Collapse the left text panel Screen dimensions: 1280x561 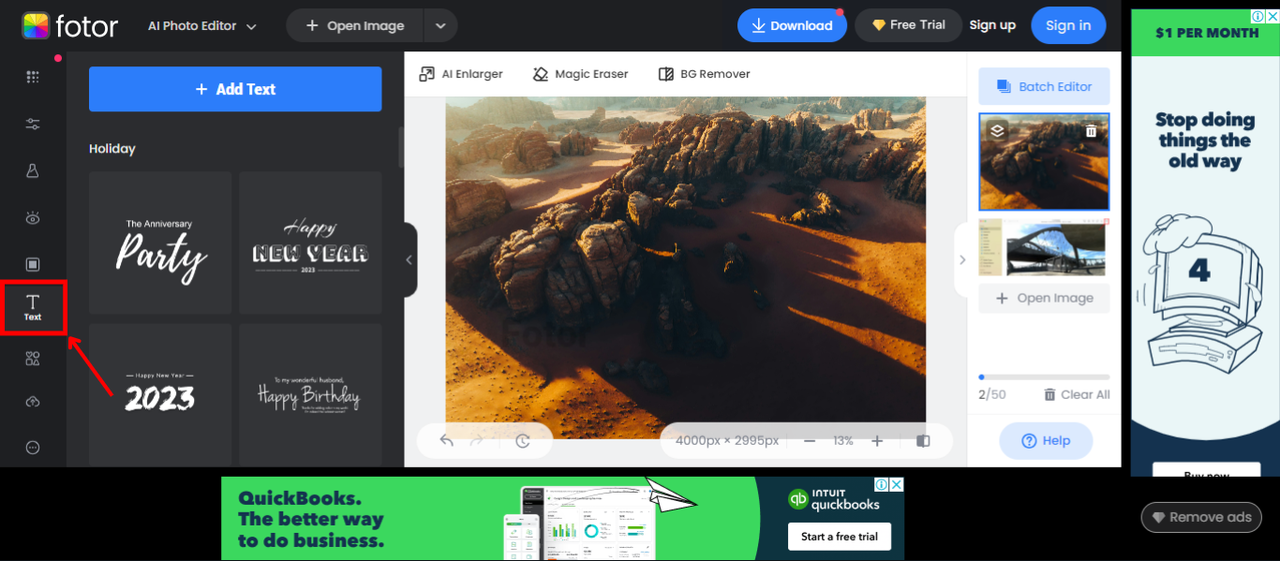click(x=409, y=260)
